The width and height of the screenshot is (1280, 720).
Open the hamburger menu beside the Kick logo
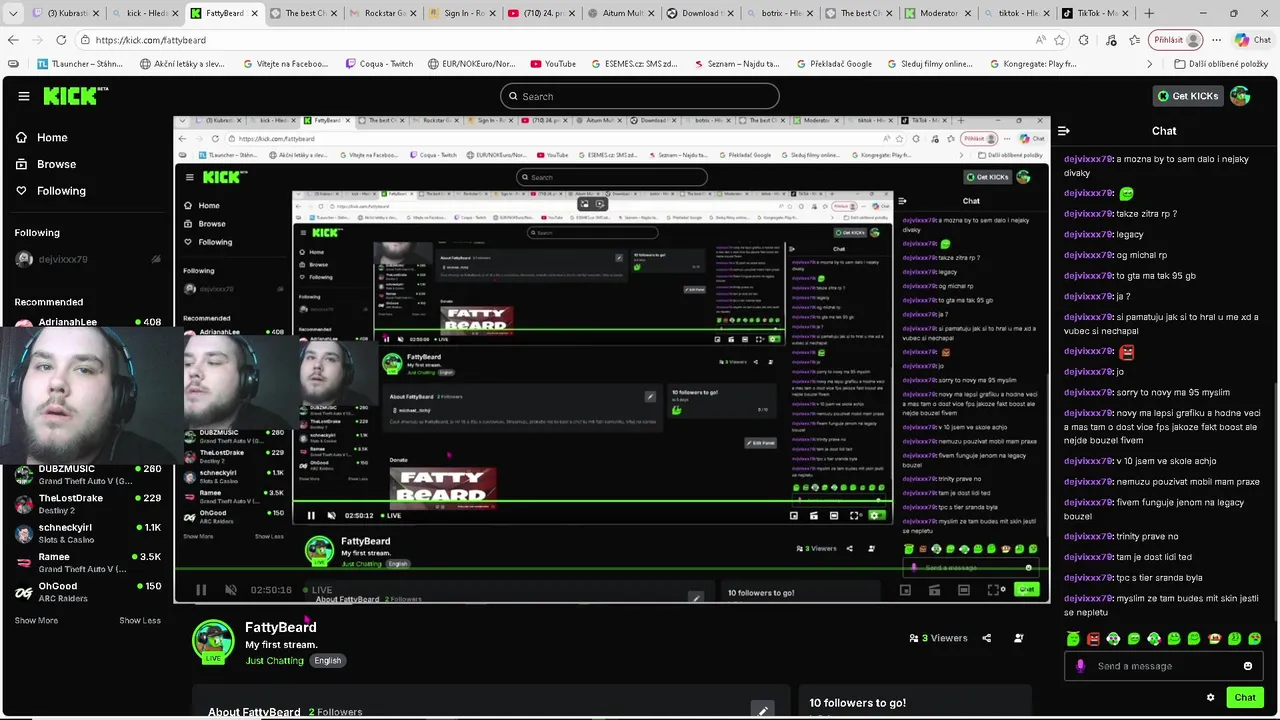point(24,96)
